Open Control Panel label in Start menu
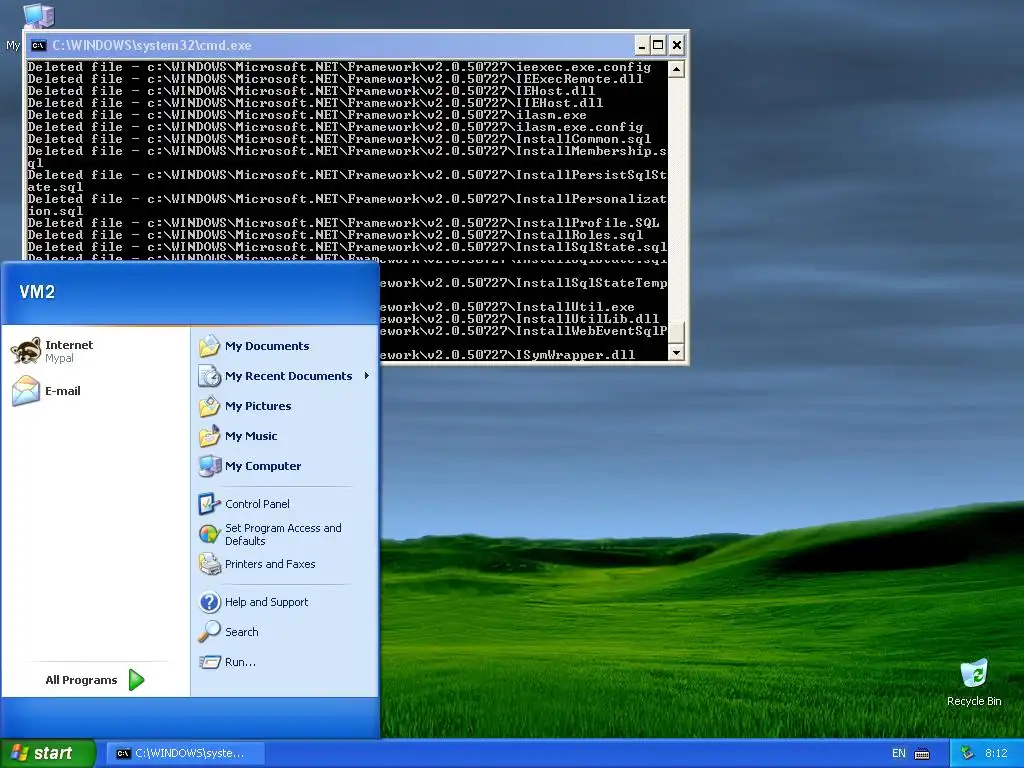 pyautogui.click(x=257, y=504)
